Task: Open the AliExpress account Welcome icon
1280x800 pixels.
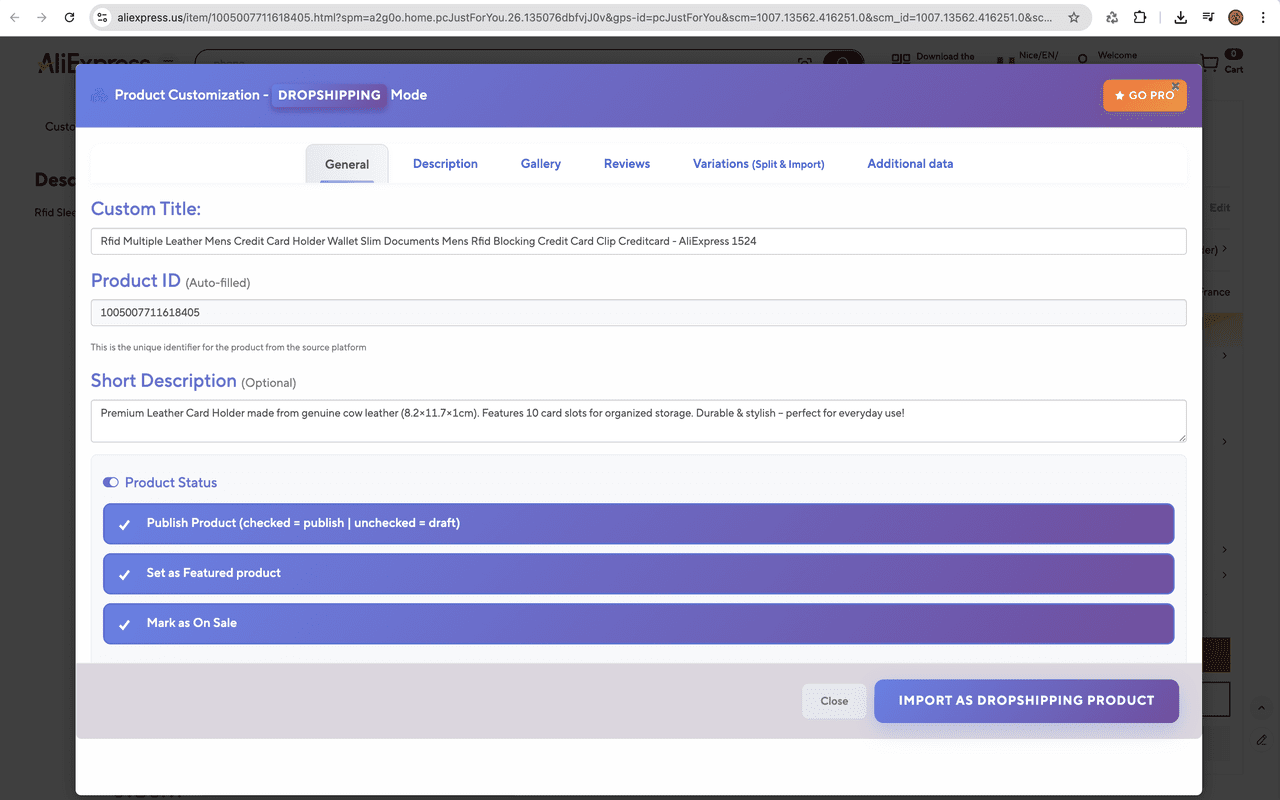Action: (x=1082, y=61)
